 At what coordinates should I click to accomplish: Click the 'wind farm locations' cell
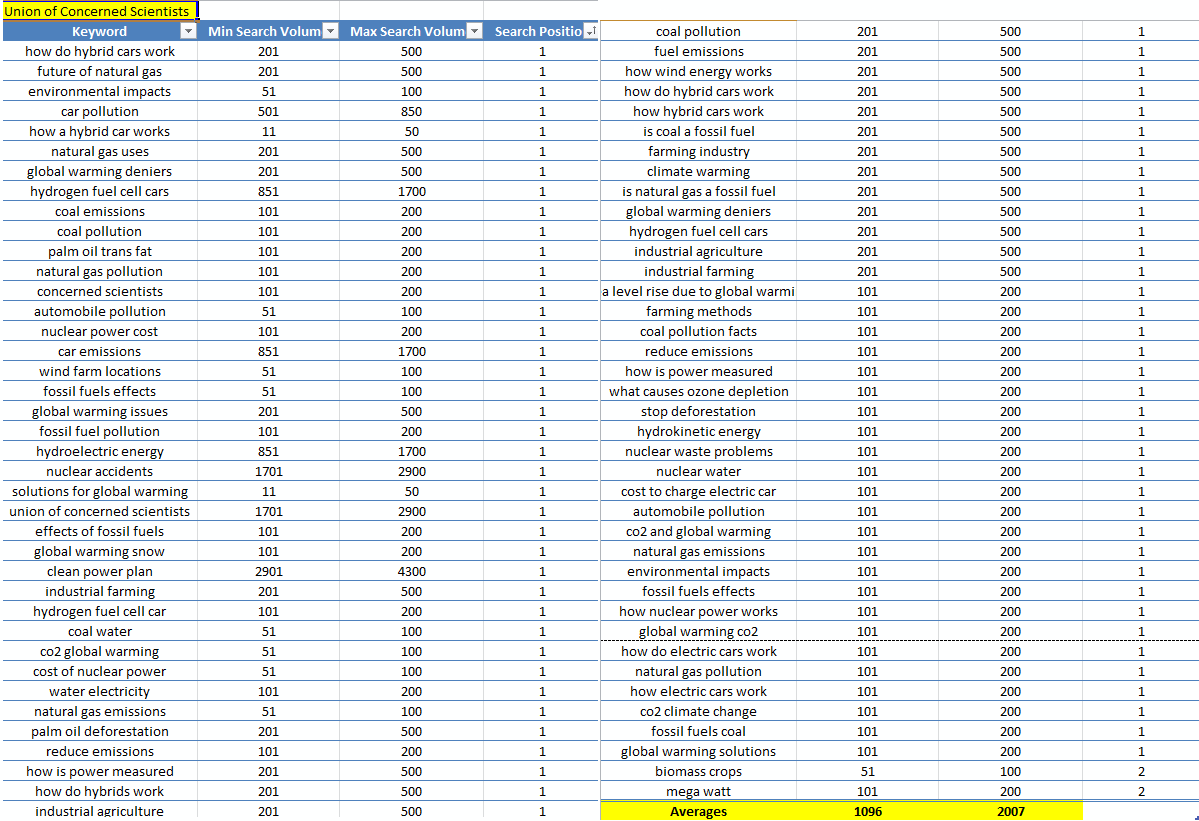(x=99, y=371)
